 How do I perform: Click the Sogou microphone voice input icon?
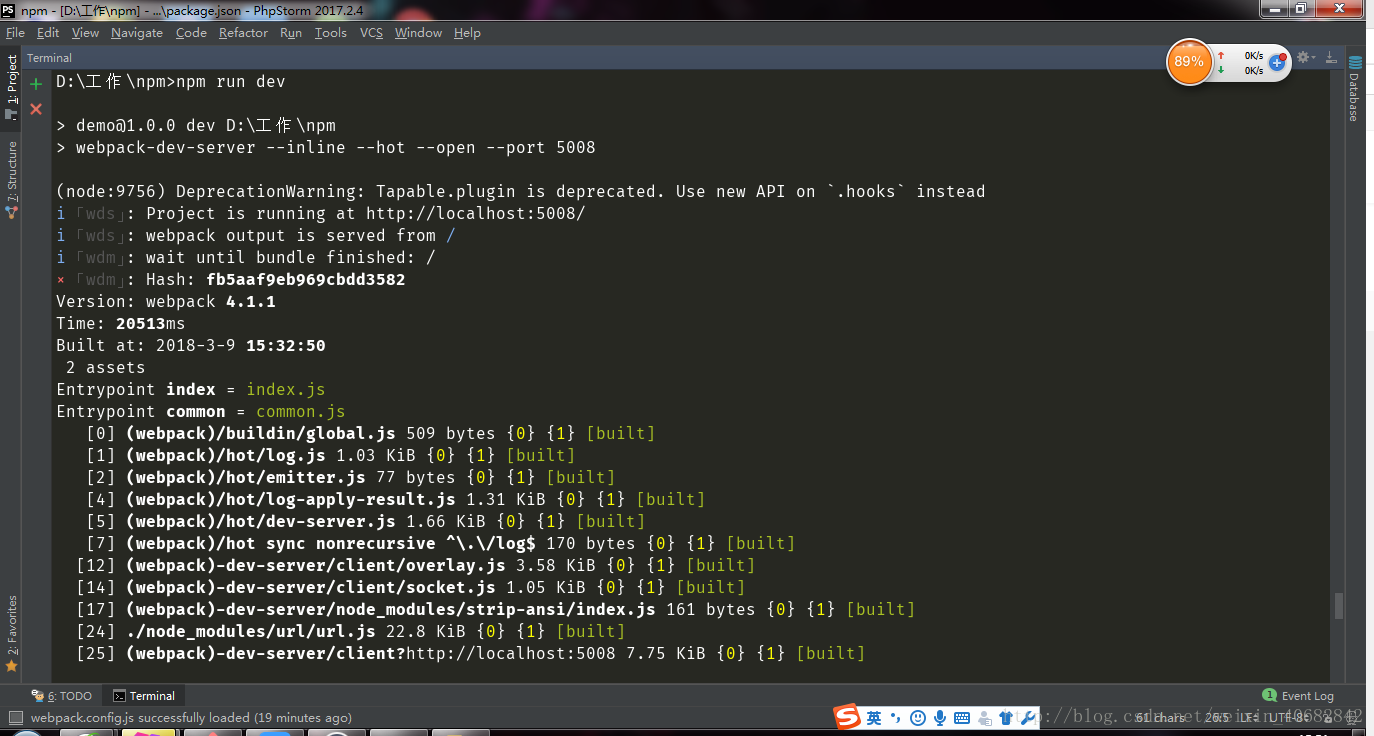[x=940, y=718]
